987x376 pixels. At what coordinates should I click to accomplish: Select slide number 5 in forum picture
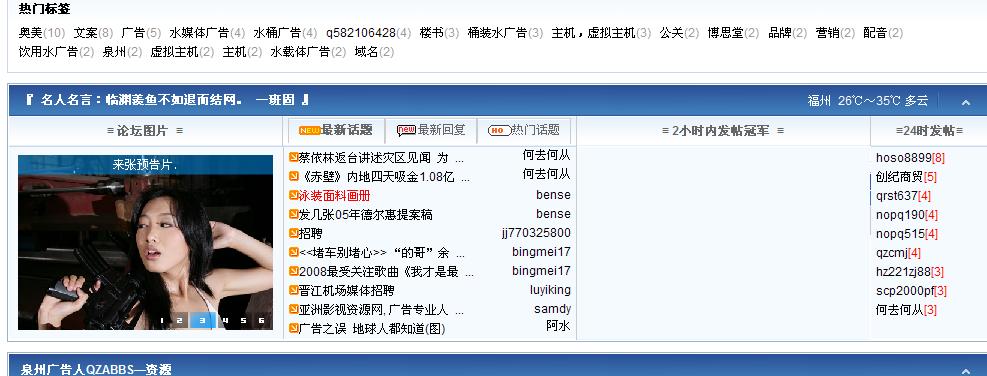(244, 321)
